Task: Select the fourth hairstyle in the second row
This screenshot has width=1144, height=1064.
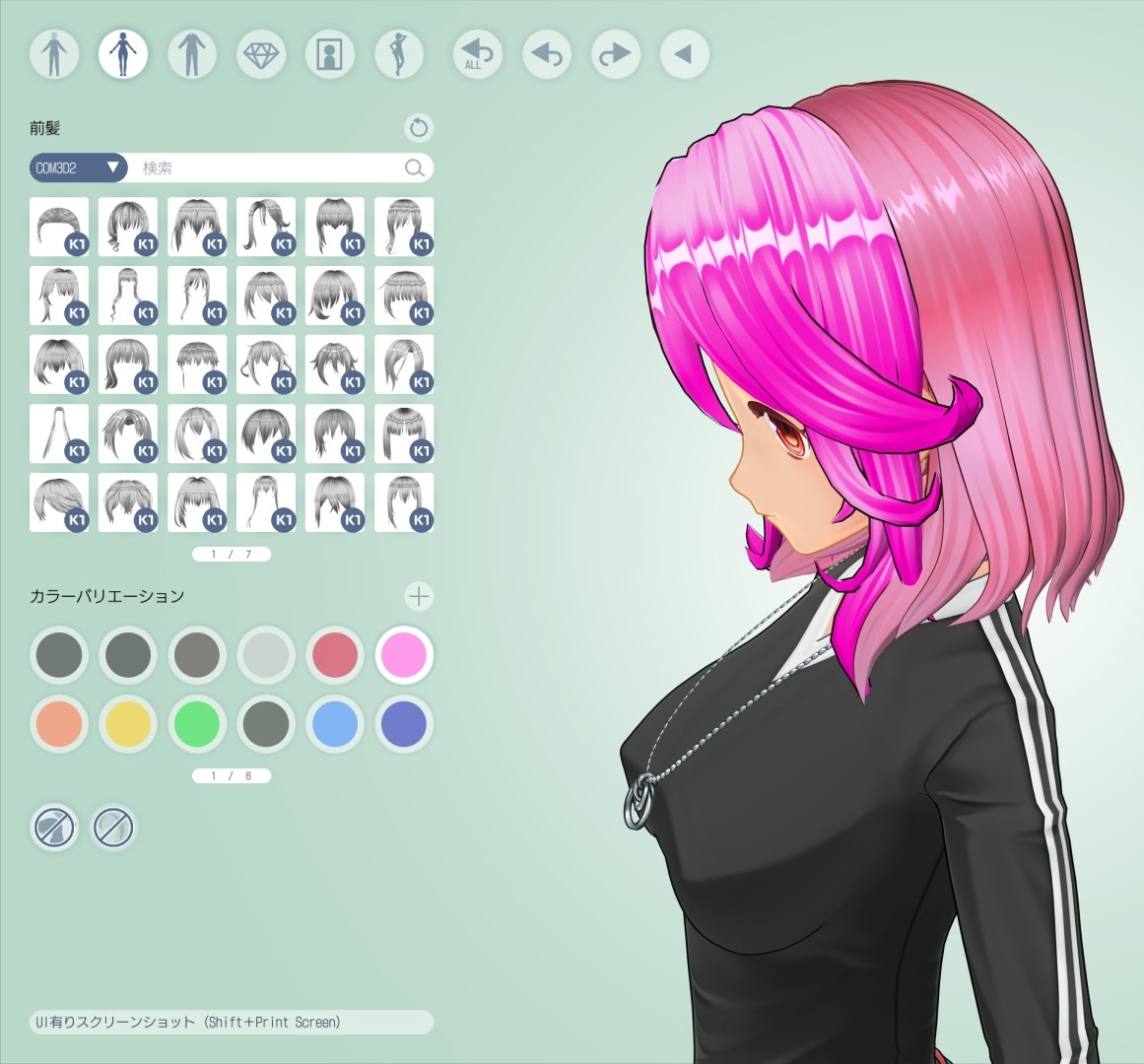Action: (x=266, y=296)
